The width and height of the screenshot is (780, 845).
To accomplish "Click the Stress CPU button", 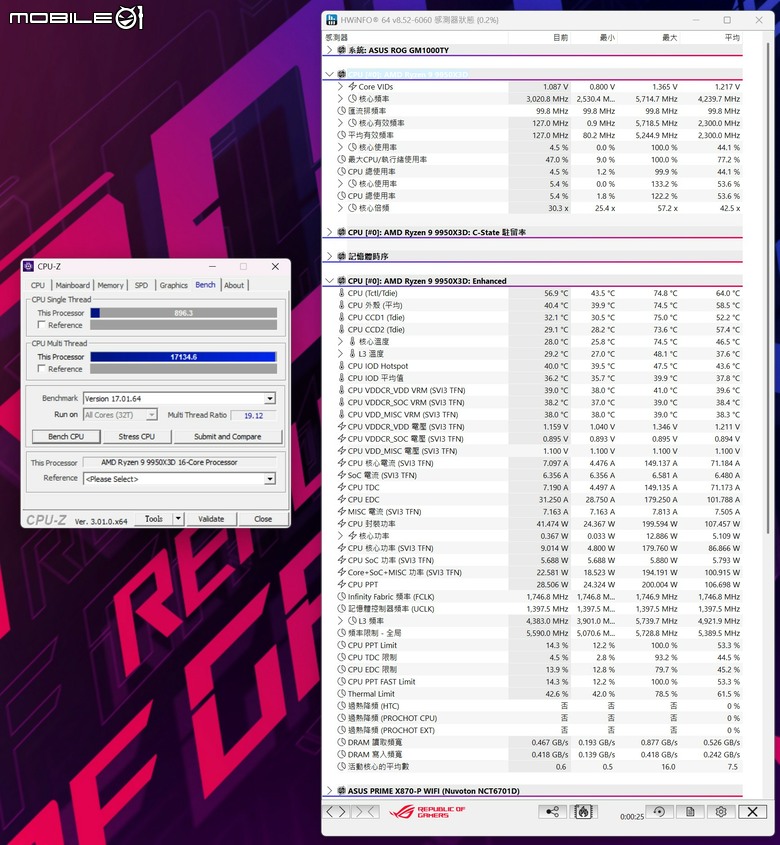I will (136, 437).
